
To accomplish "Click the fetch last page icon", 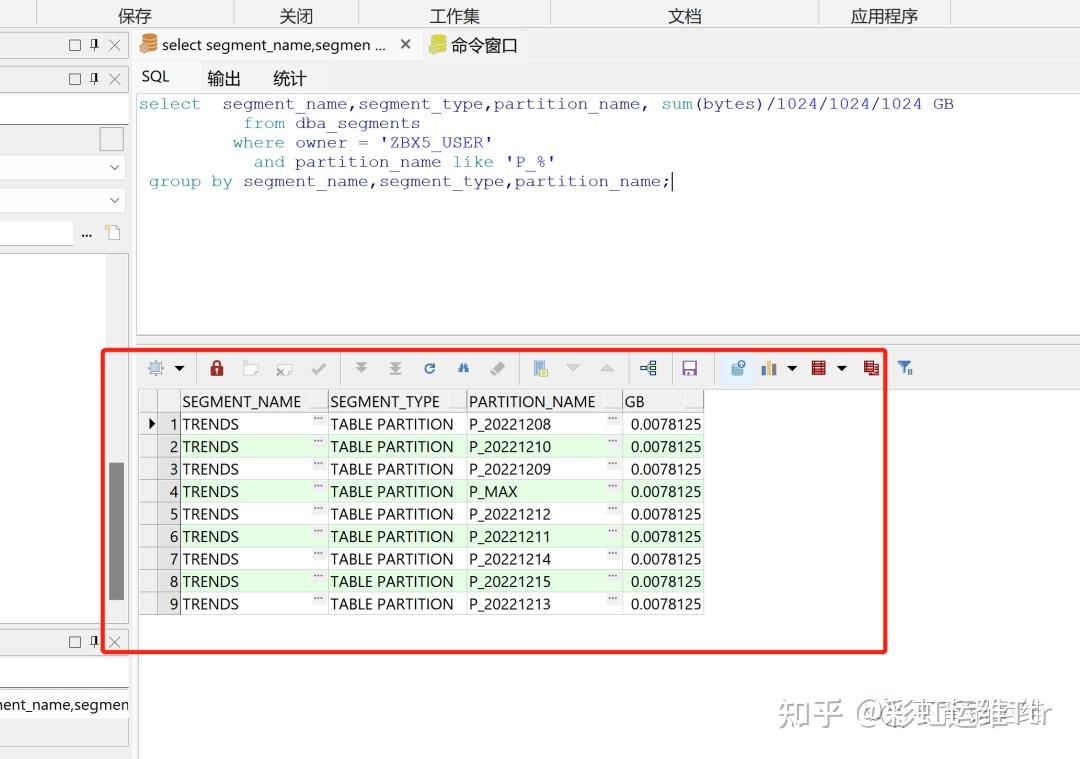I will click(395, 368).
